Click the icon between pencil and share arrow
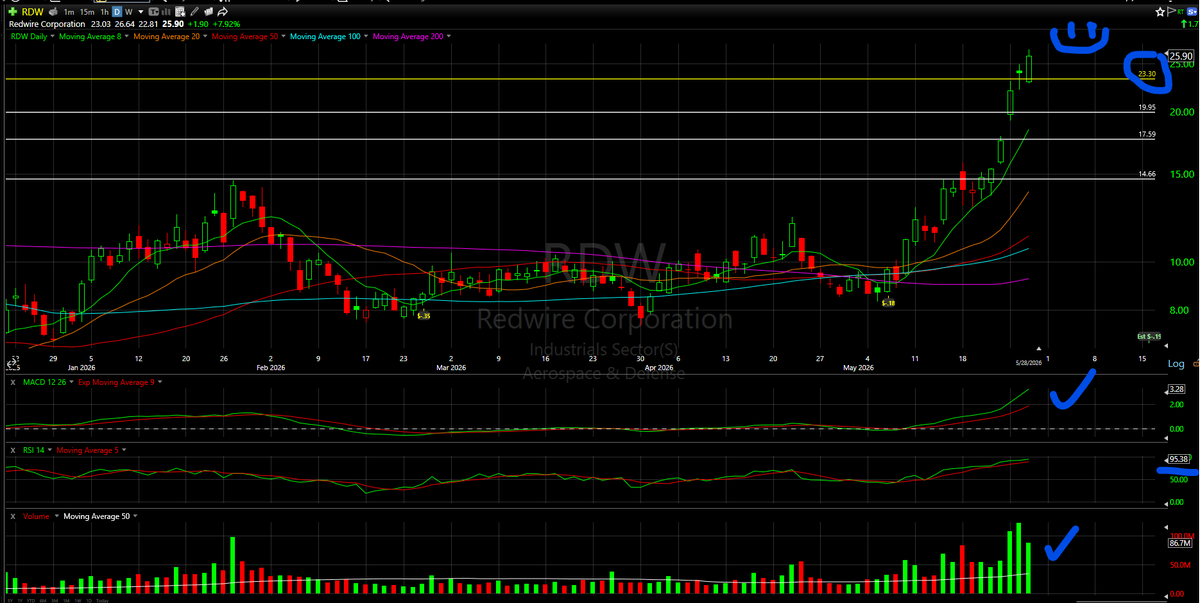1200x603 pixels. [208, 12]
